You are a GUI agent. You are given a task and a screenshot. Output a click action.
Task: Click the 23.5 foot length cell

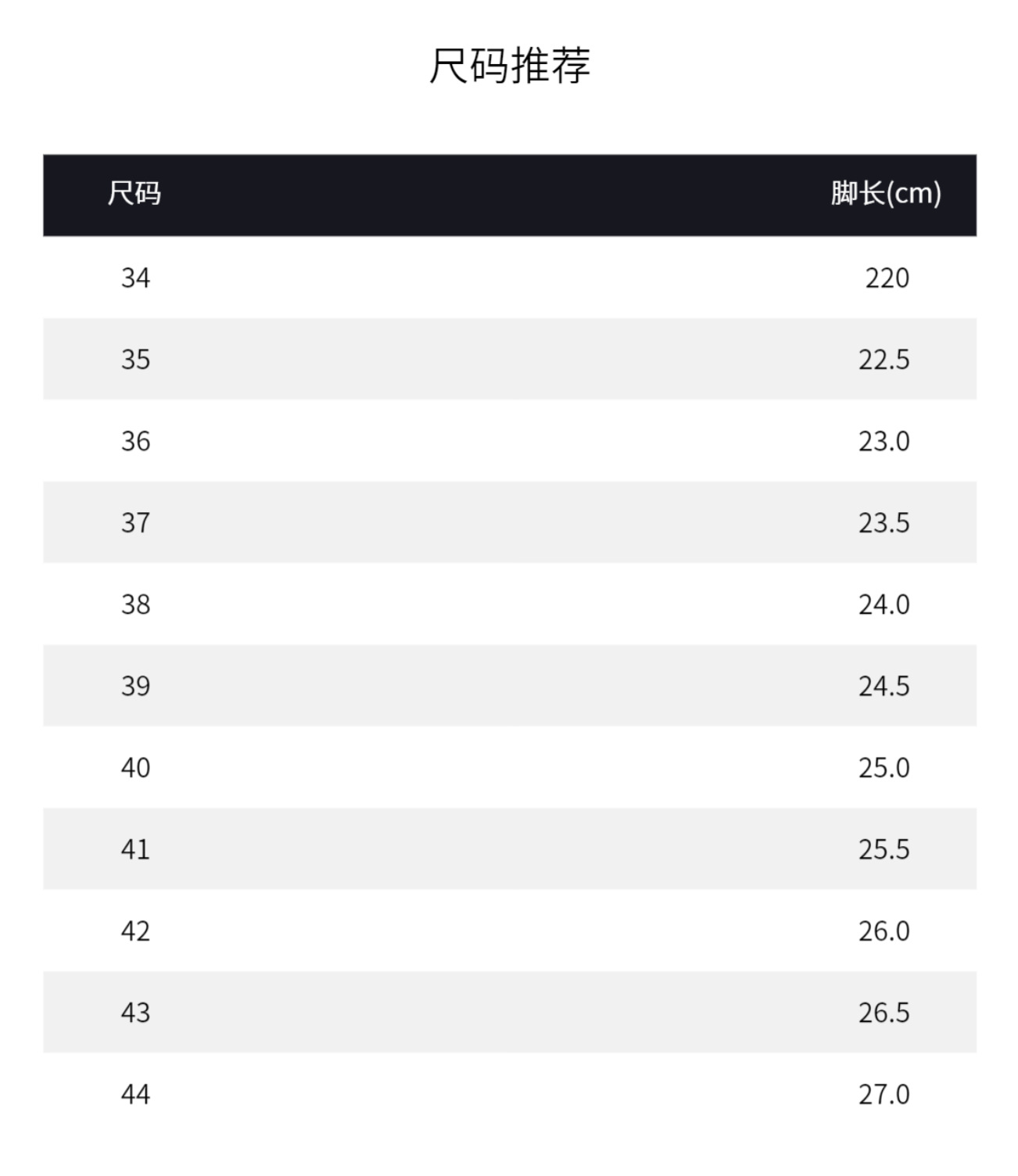884,522
